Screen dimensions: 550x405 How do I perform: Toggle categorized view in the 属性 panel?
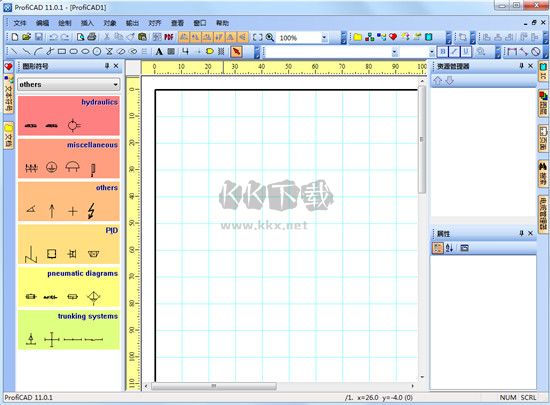(x=438, y=248)
